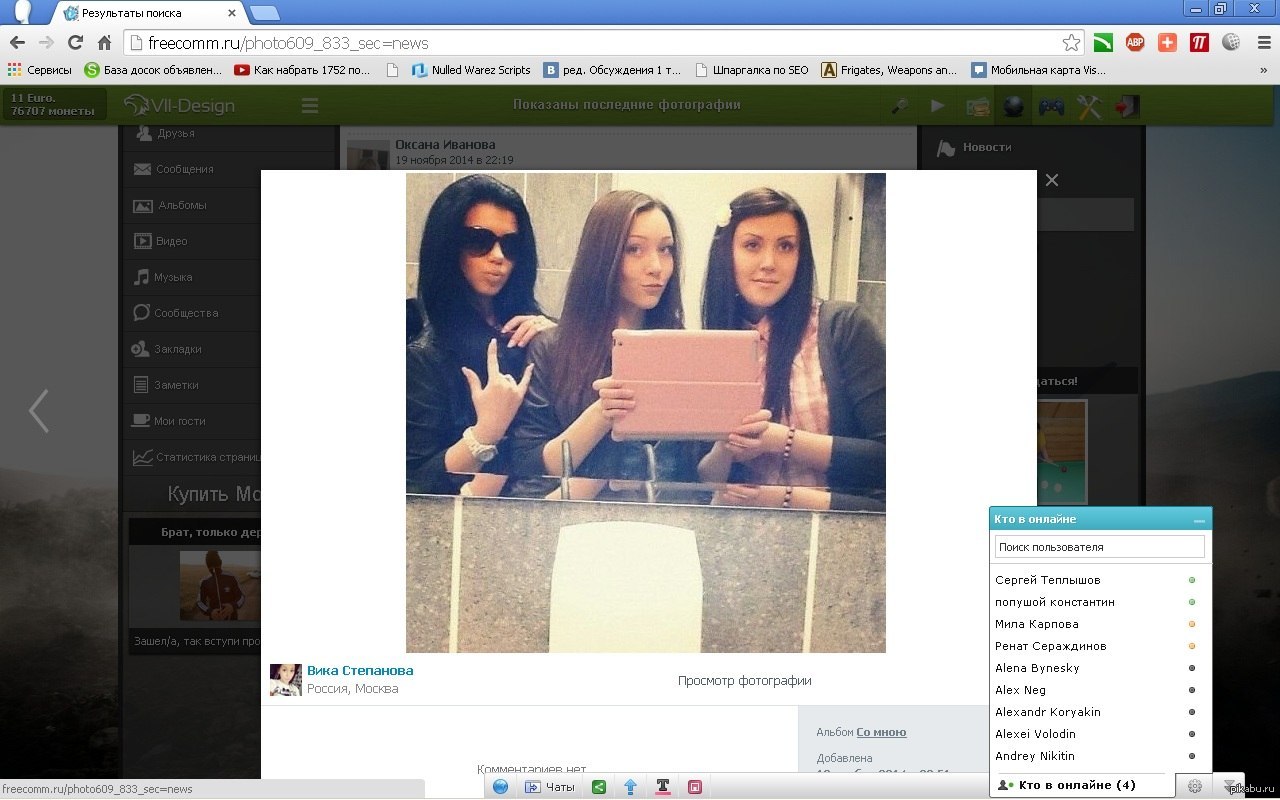Screen dimensions: 1280x800
Task: Open the online panel settings gear
Action: (1194, 786)
